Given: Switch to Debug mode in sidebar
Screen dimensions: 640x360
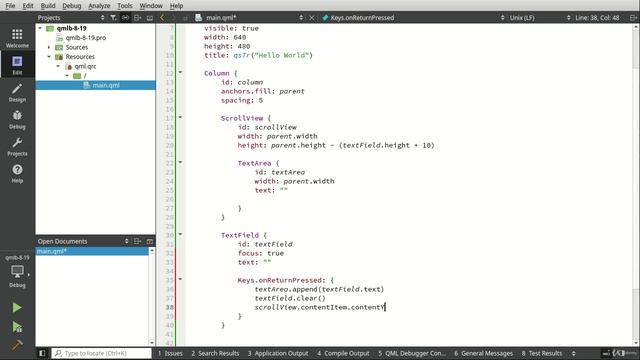Looking at the screenshot, I should pos(17,119).
